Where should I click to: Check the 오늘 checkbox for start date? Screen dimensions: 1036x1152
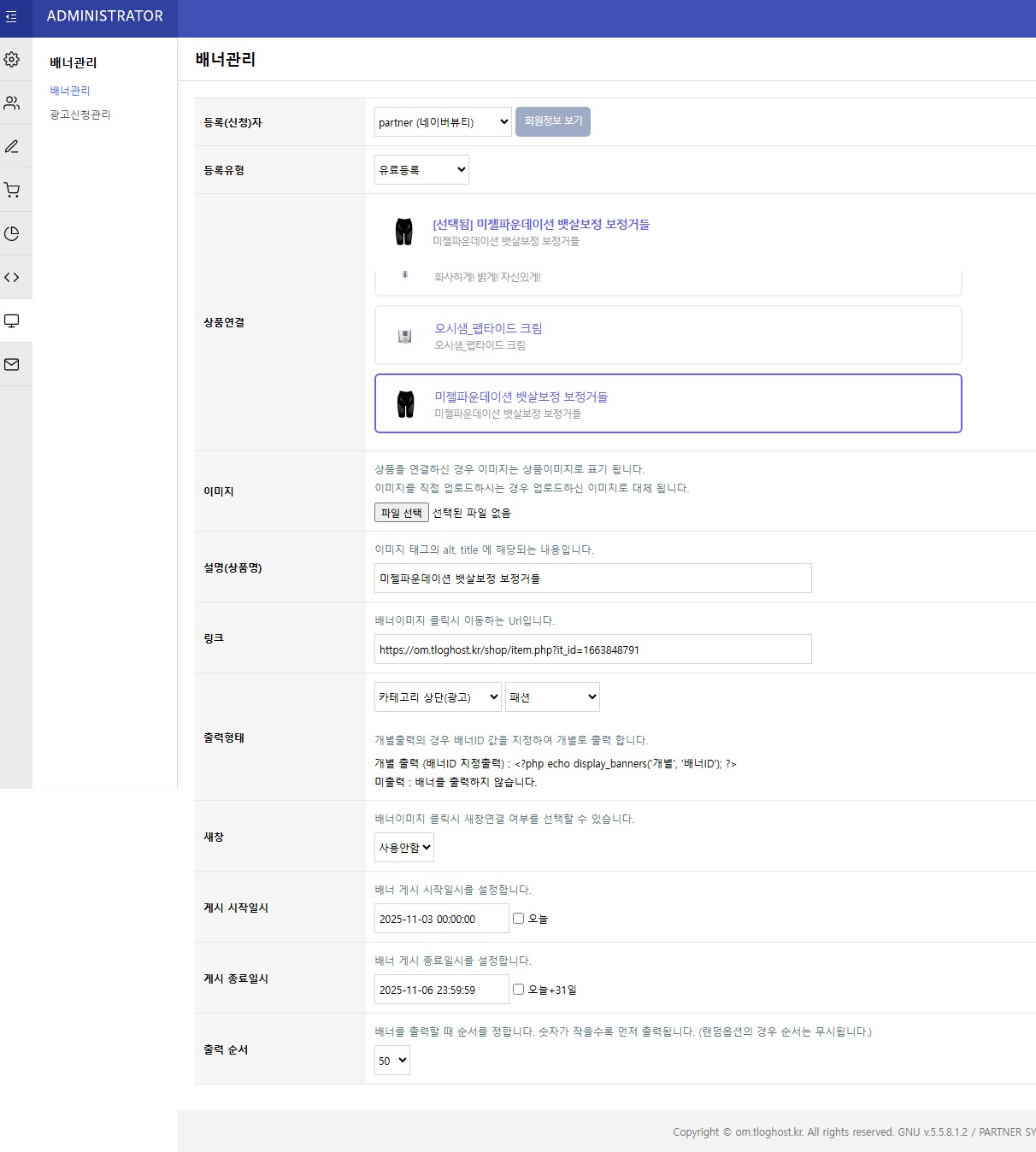(x=517, y=918)
